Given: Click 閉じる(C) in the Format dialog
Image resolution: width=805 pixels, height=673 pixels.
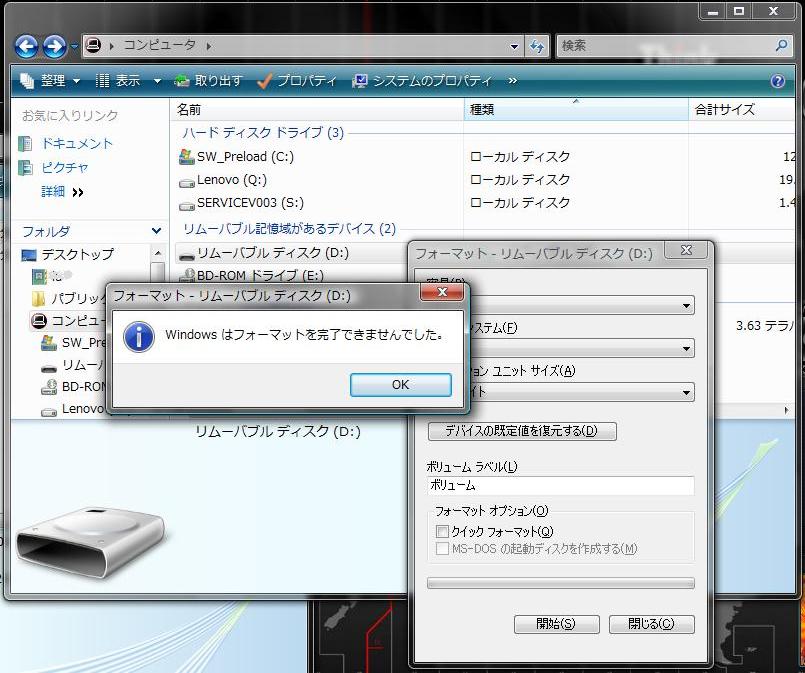Looking at the screenshot, I should pyautogui.click(x=651, y=624).
